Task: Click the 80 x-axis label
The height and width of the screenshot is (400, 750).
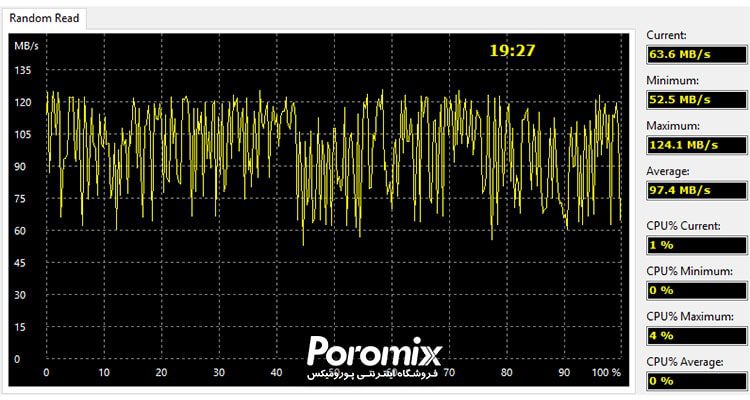Action: point(507,372)
